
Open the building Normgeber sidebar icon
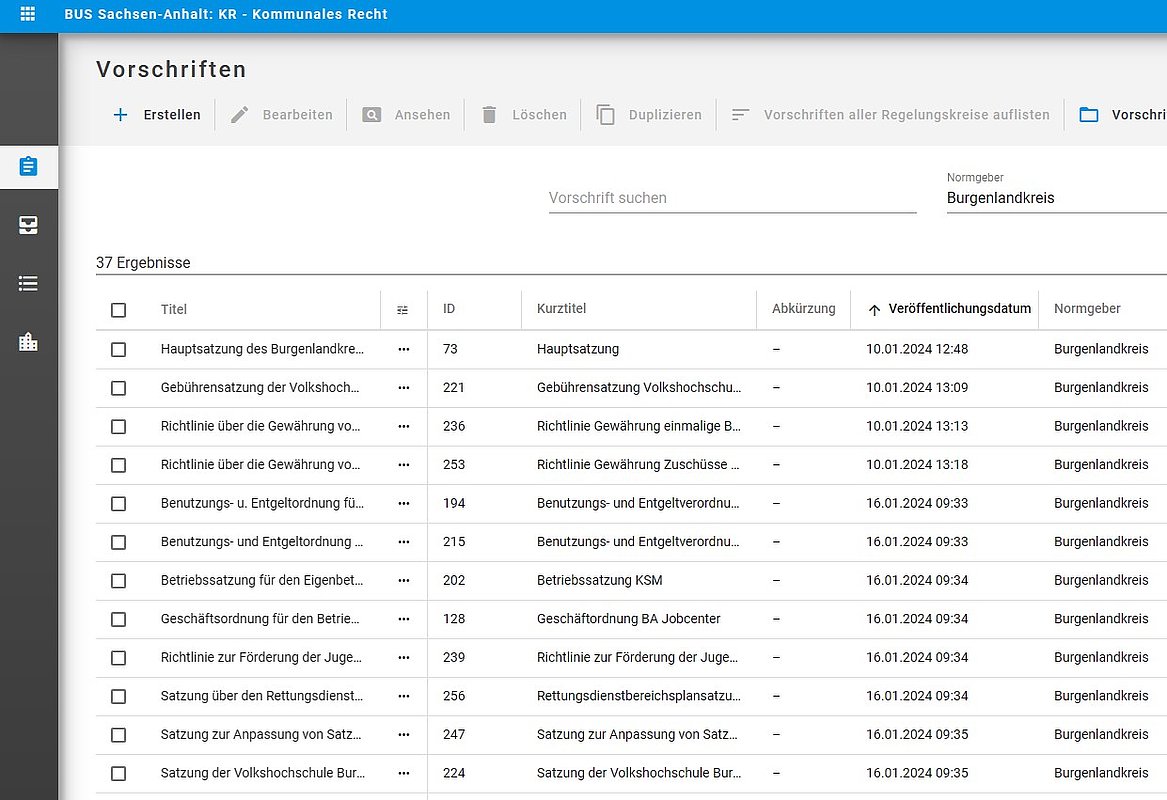click(28, 342)
